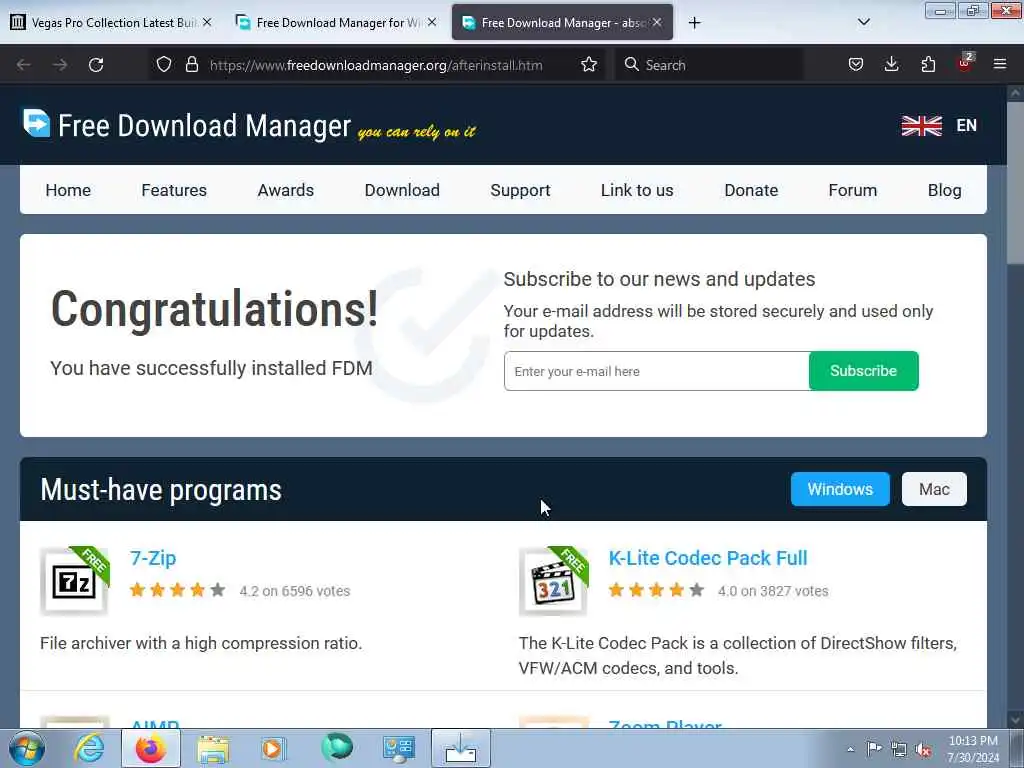This screenshot has width=1024, height=768.
Task: Click the scrollbar down arrow
Action: tap(1015, 719)
